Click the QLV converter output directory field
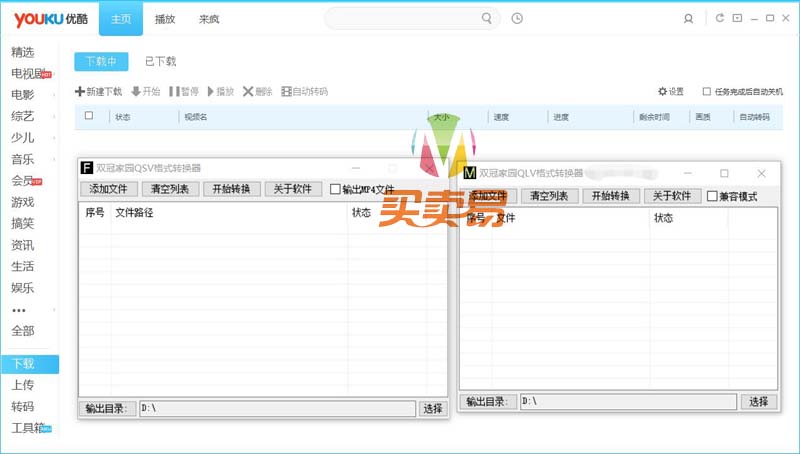 click(628, 401)
